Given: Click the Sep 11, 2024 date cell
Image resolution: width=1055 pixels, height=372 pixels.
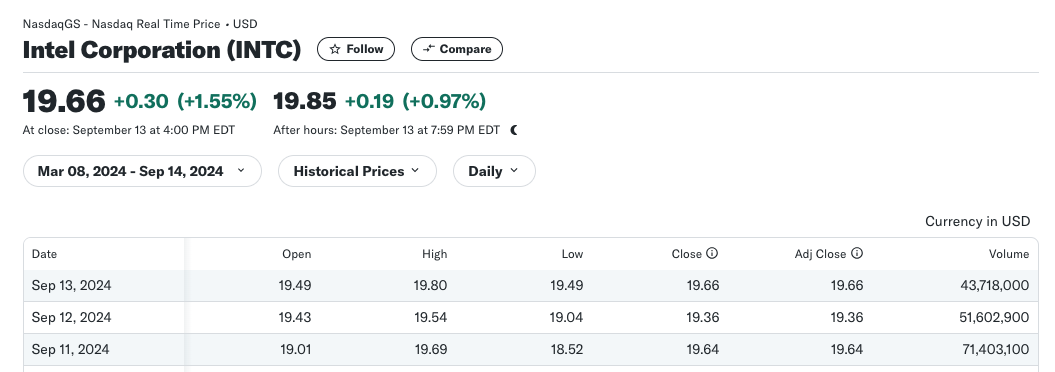Looking at the screenshot, I should coord(71,350).
